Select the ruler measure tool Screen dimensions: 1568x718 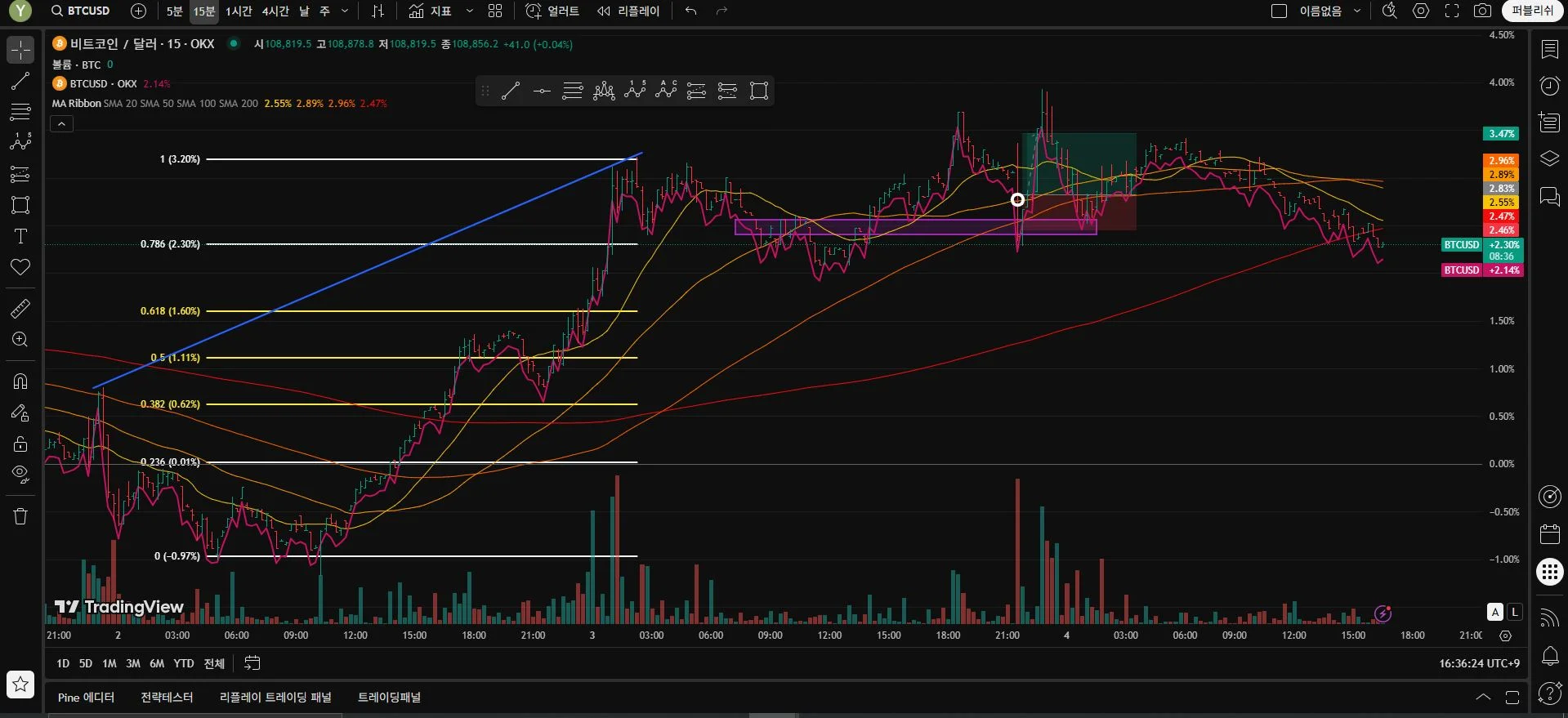[20, 309]
